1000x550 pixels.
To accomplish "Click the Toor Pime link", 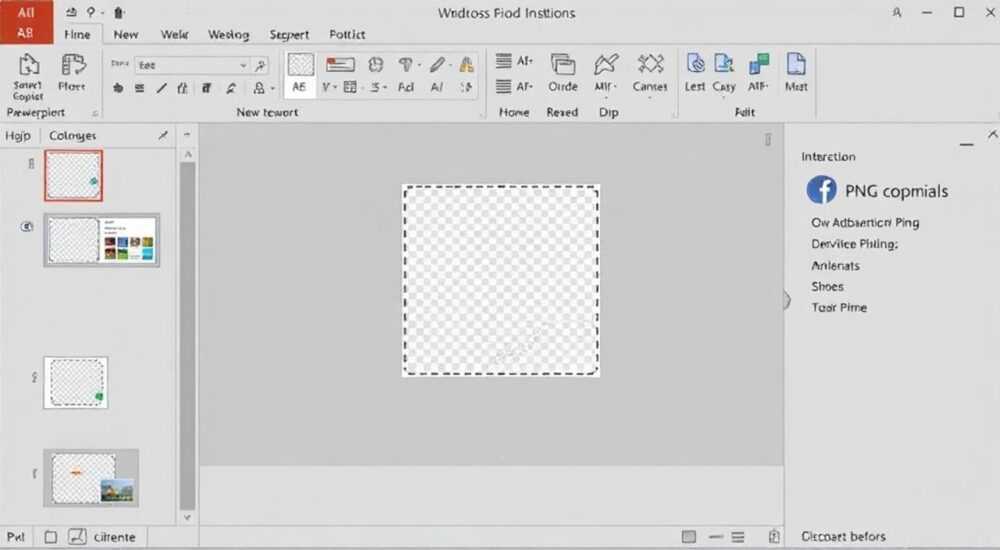I will 839,307.
